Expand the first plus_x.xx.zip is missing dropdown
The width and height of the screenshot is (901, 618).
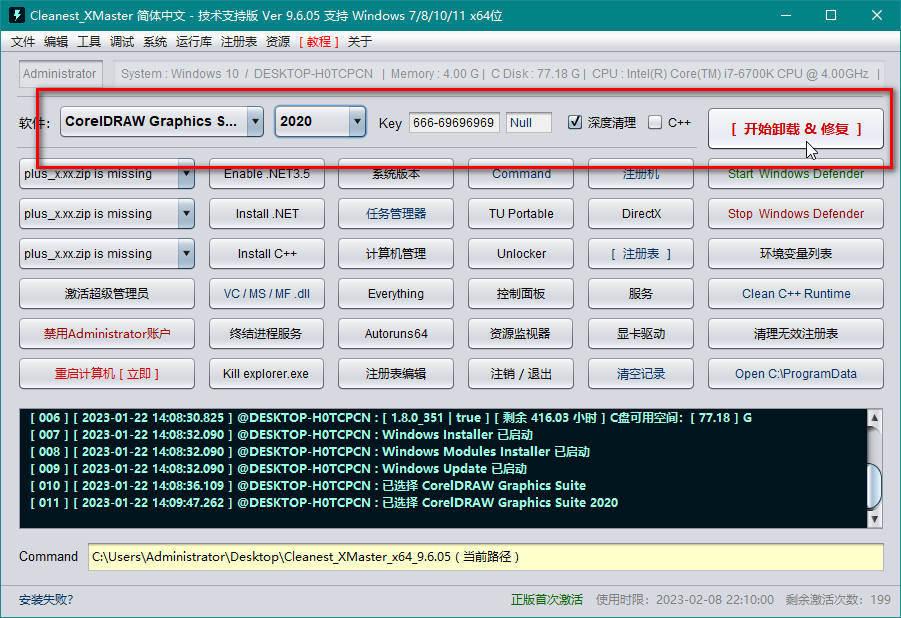click(x=186, y=174)
